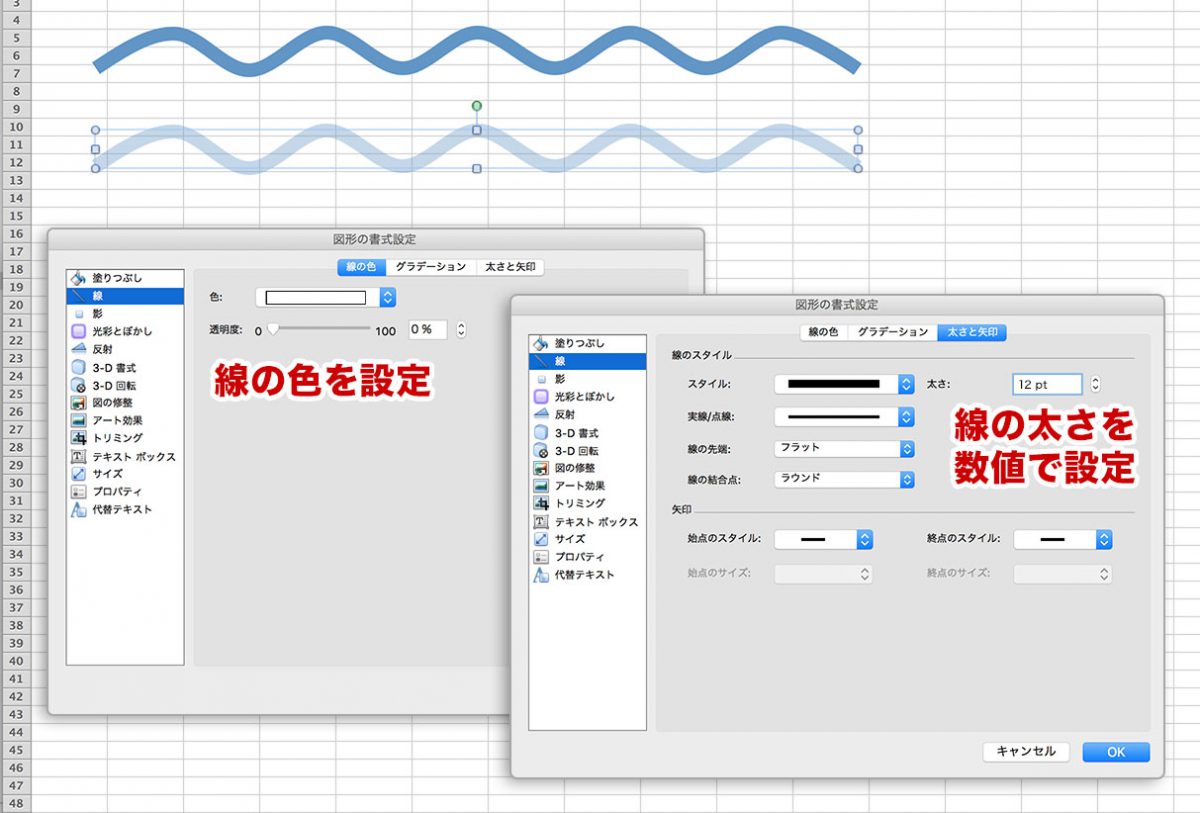Switch to グラデーション tab in front dialog

892,332
